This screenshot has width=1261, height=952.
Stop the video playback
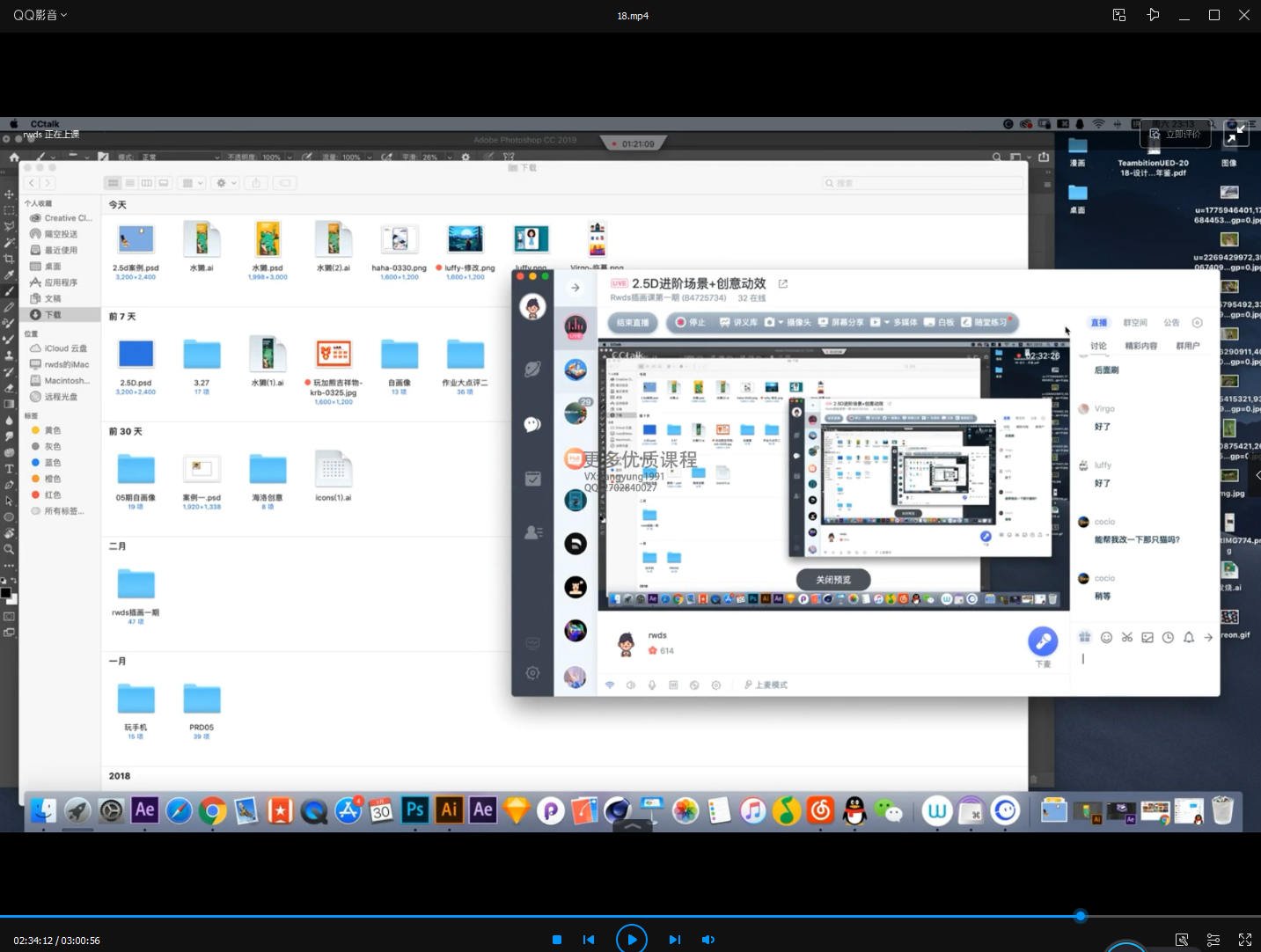(556, 940)
